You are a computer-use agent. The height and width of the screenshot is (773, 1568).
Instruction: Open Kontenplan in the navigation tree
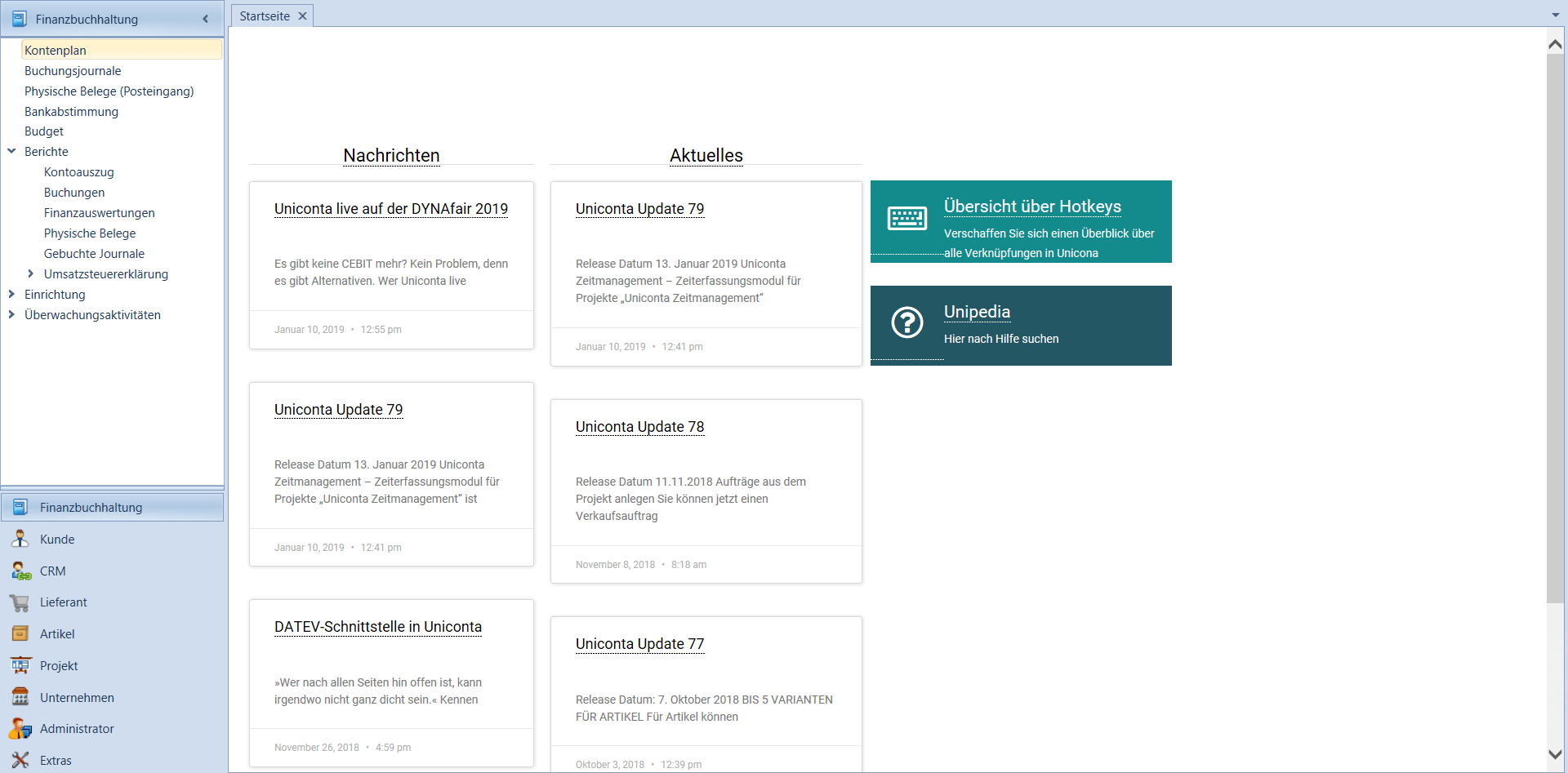56,50
